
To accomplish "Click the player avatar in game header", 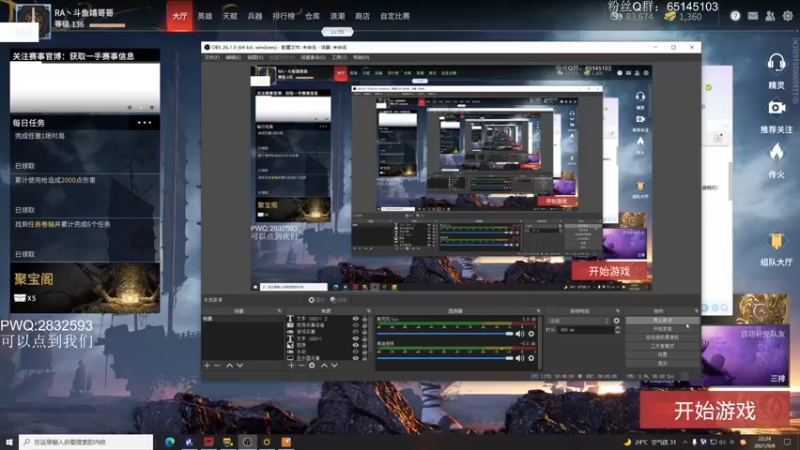I will click(x=34, y=20).
